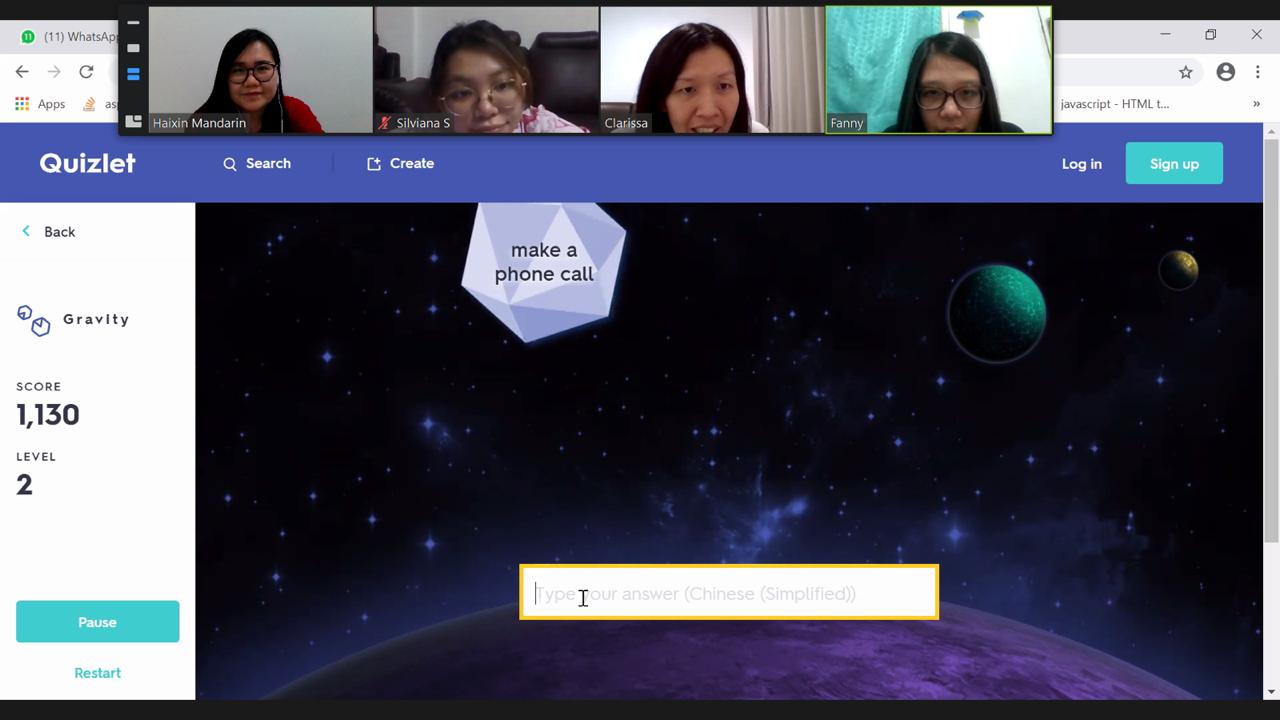Click scrollbar down arrow

(x=1271, y=691)
